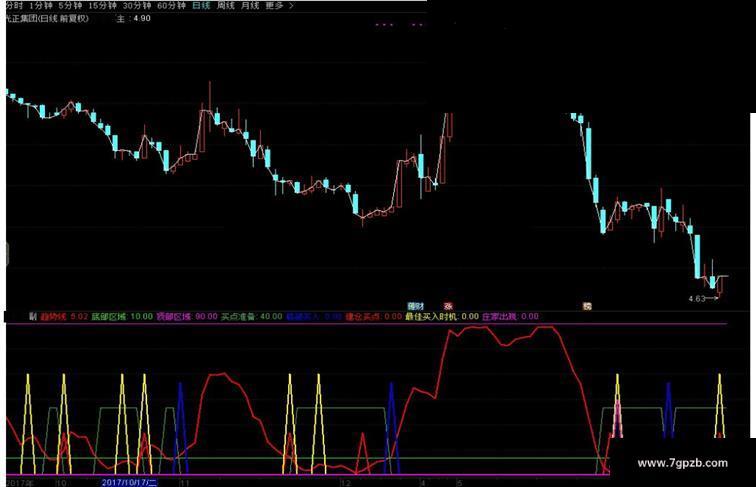Open the 更多 periods menu
Viewport: 756px width, 487px height.
(274, 6)
